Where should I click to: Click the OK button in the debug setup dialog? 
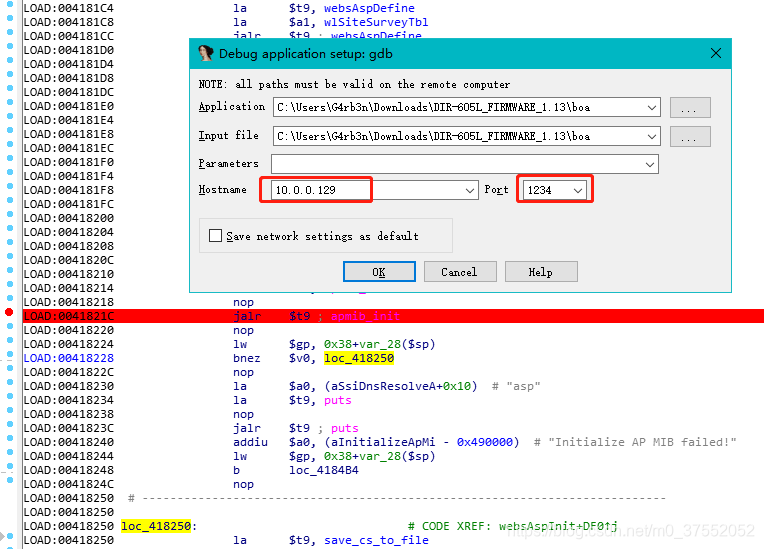379,272
